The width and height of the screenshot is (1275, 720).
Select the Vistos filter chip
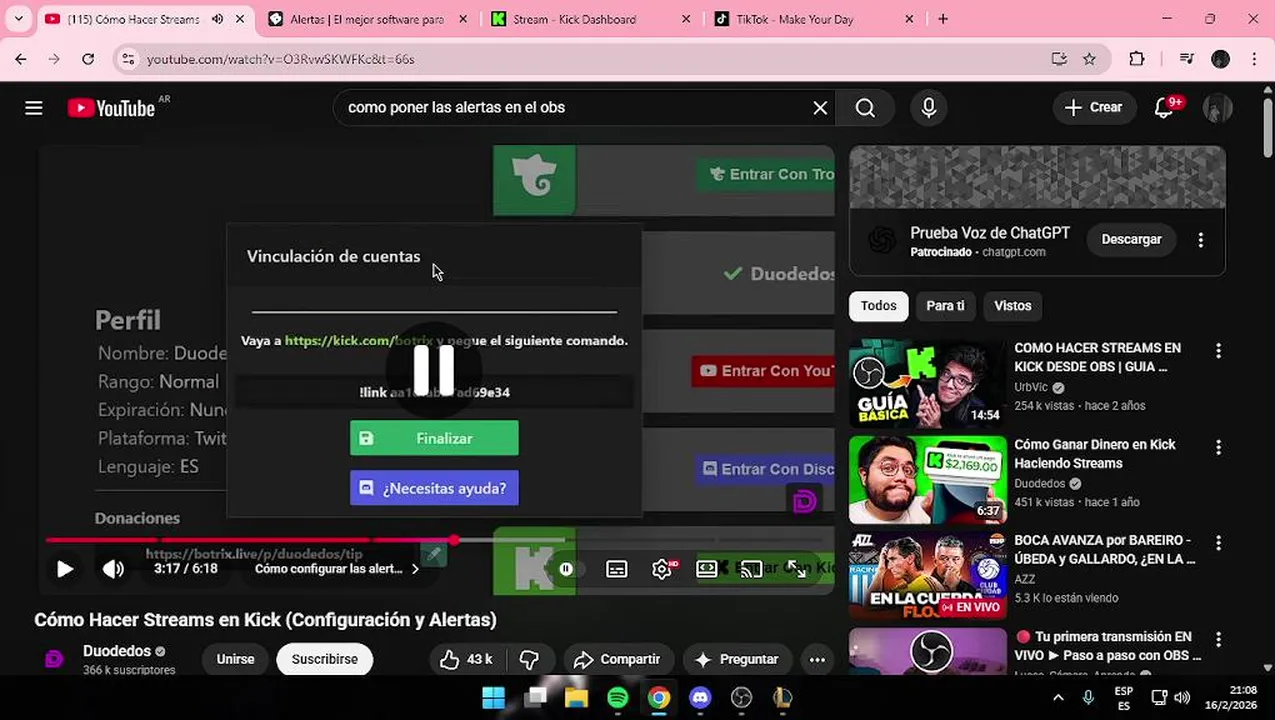tap(1013, 306)
